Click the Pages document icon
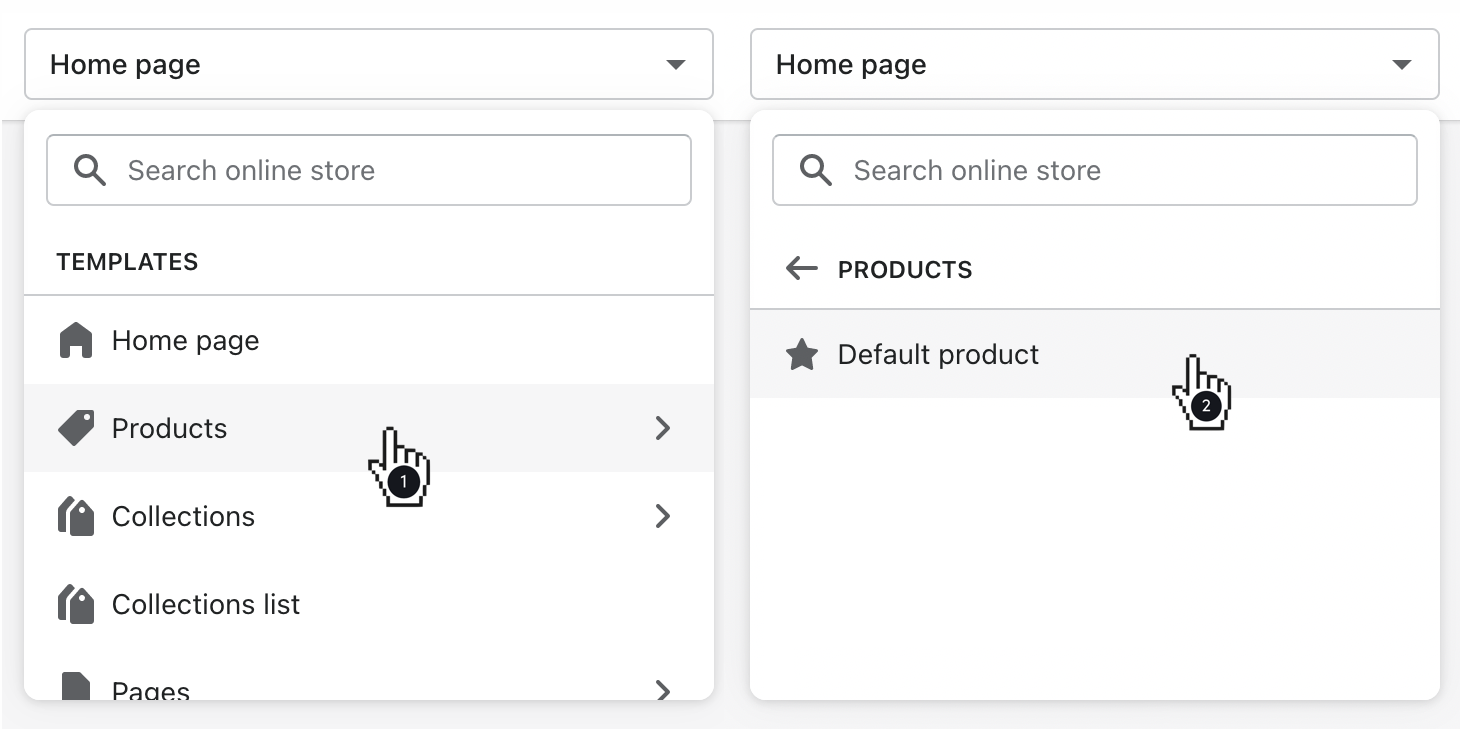The image size is (1460, 729). (x=76, y=688)
